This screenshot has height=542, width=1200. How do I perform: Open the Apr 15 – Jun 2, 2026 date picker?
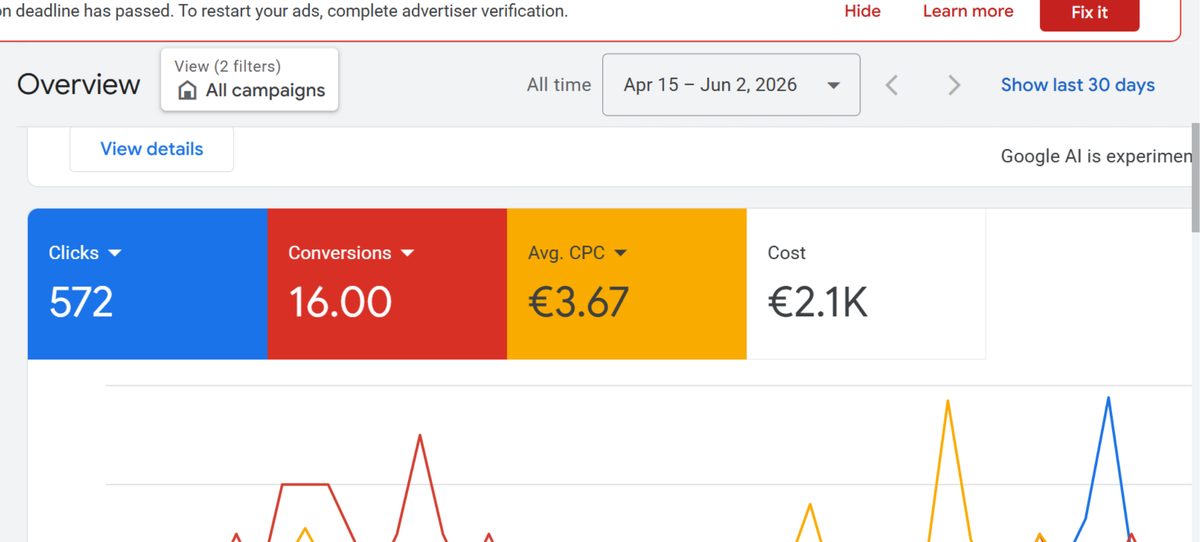point(731,85)
